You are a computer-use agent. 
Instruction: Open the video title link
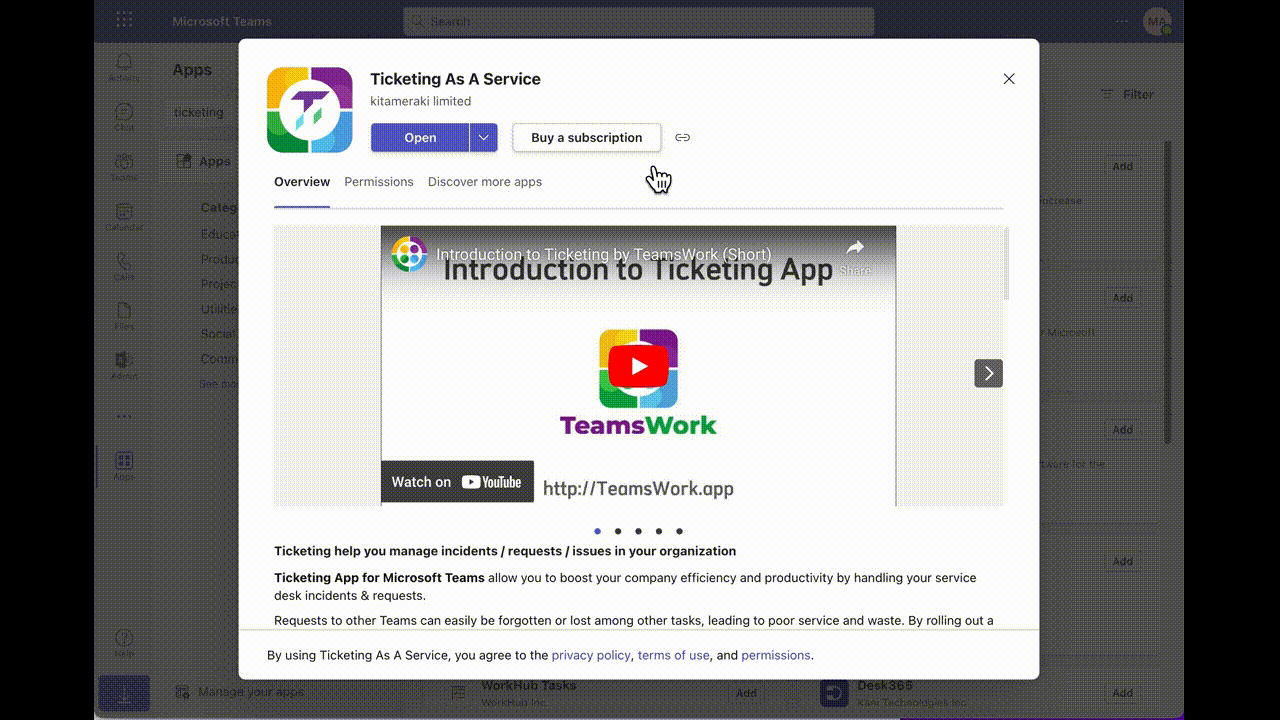(x=604, y=255)
